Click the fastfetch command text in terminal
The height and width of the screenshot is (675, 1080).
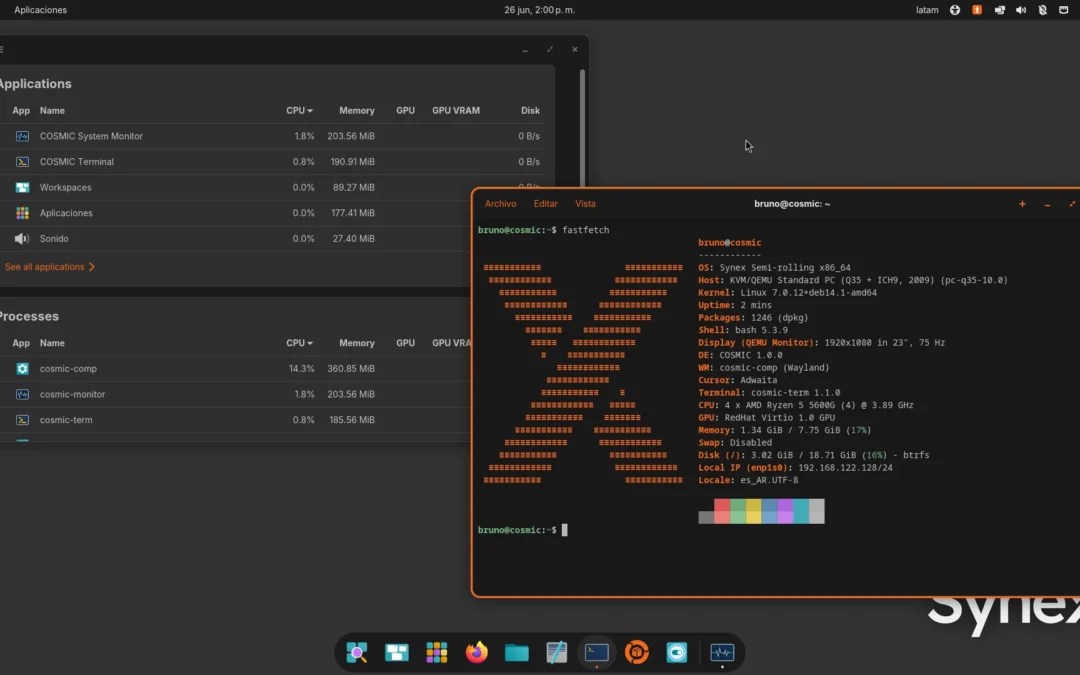tap(585, 230)
